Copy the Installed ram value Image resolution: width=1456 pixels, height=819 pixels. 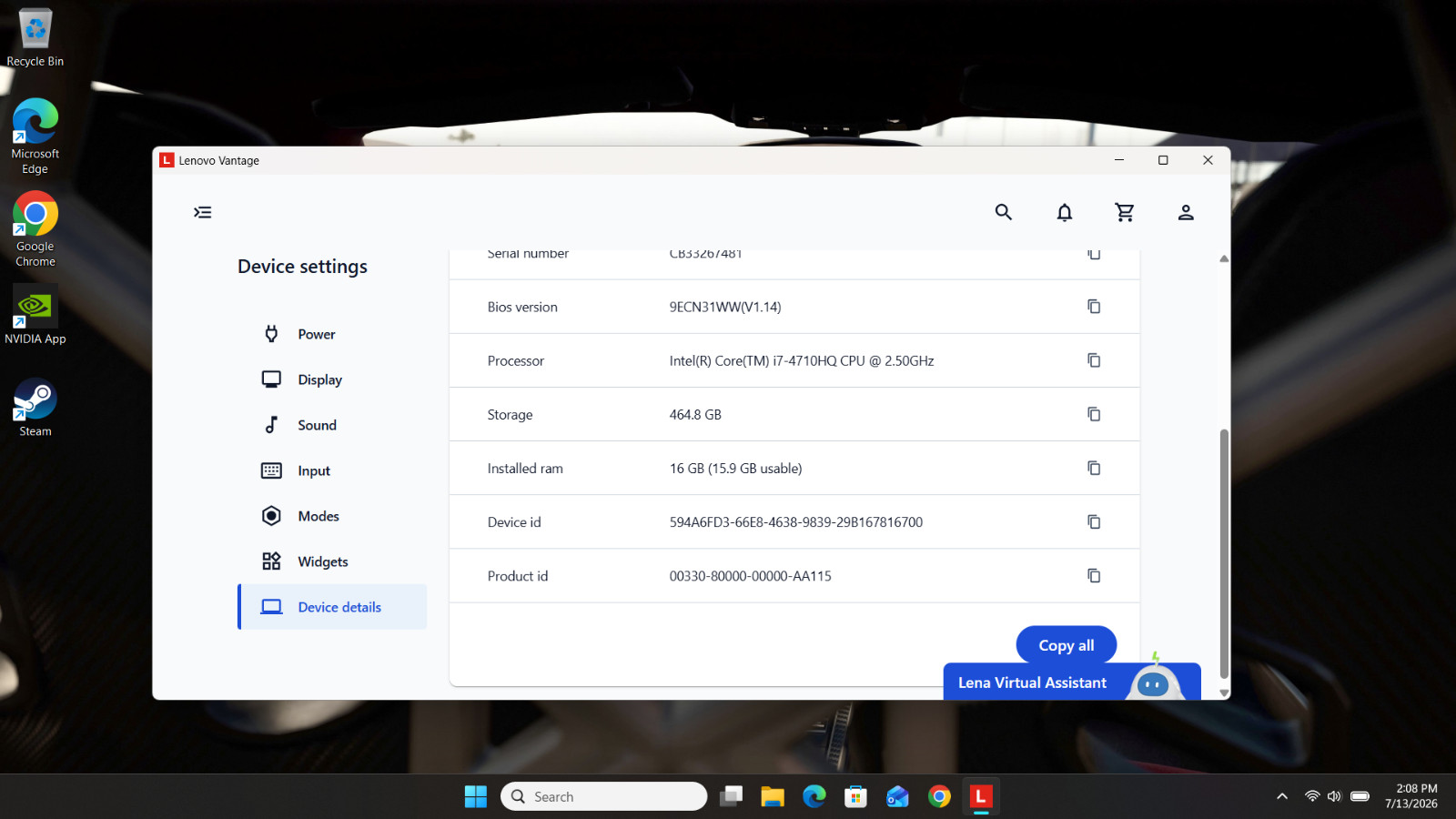pos(1094,468)
